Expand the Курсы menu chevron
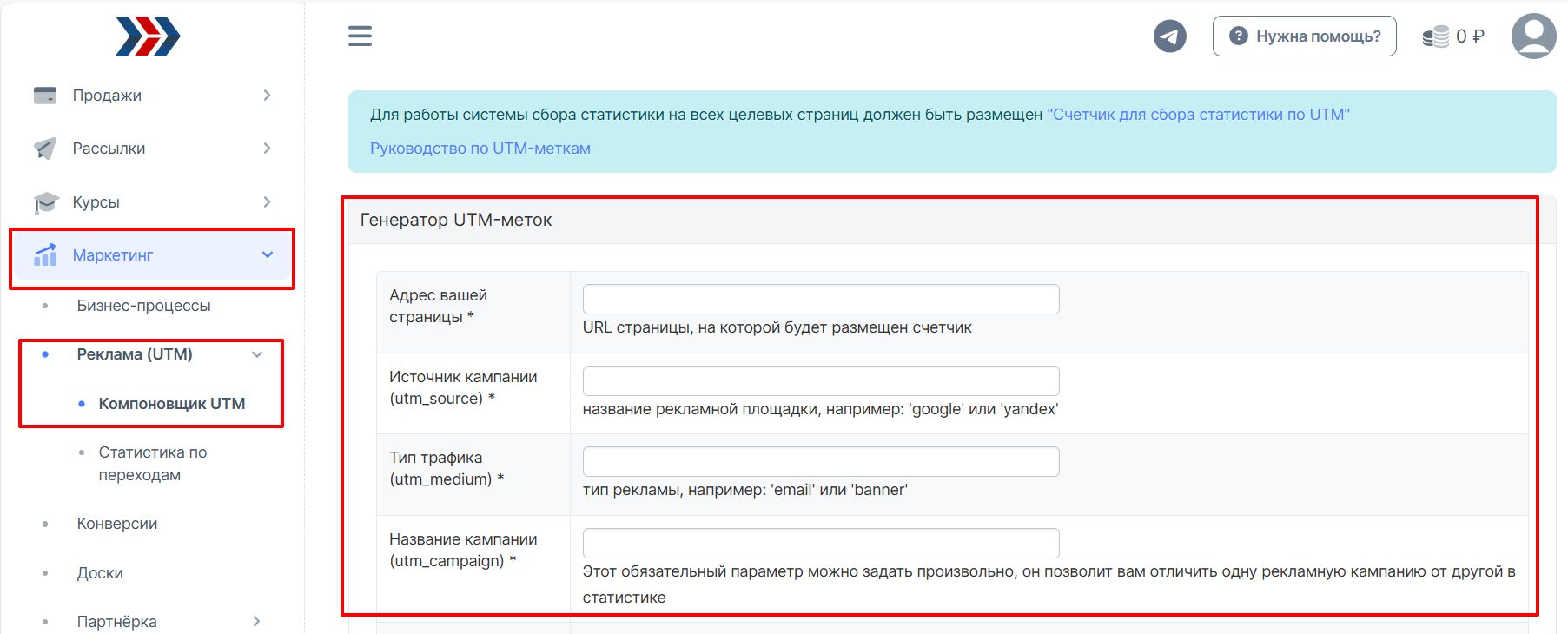The height and width of the screenshot is (634, 1568). point(267,202)
